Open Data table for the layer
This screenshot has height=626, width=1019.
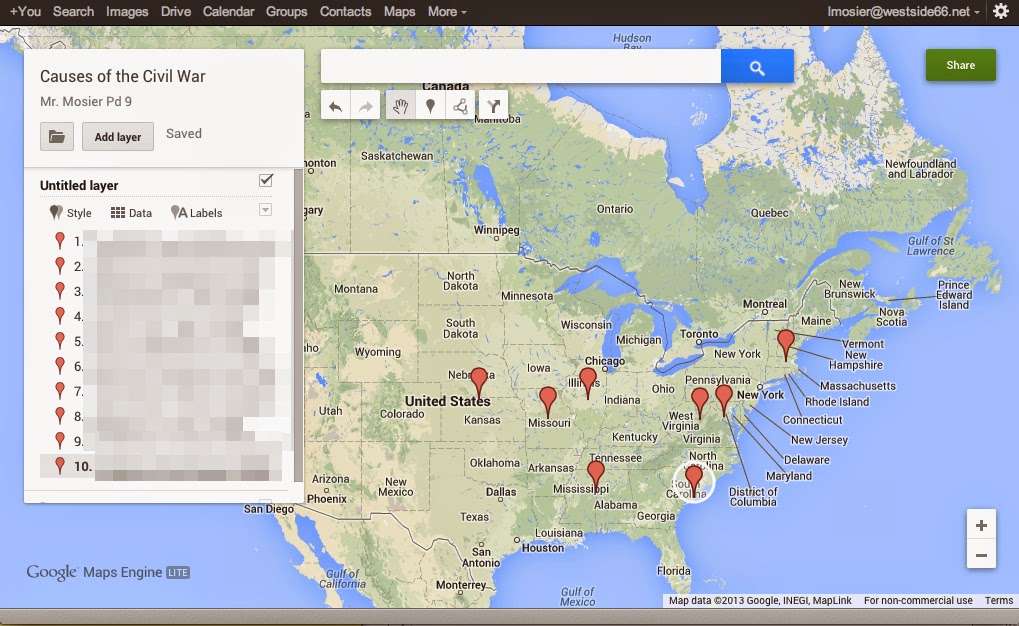tap(131, 213)
